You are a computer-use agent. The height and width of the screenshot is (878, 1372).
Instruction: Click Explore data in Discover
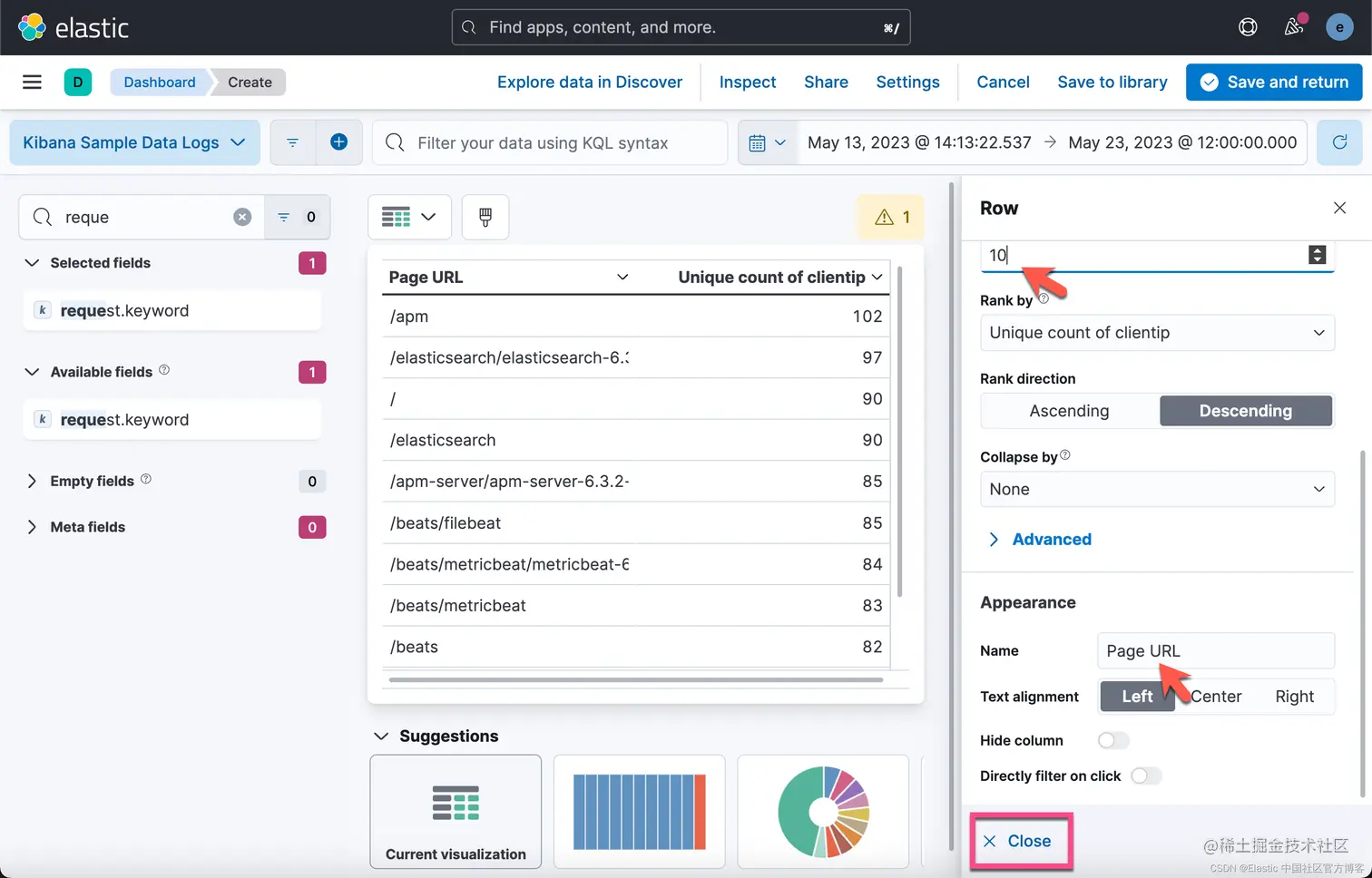pyautogui.click(x=590, y=82)
